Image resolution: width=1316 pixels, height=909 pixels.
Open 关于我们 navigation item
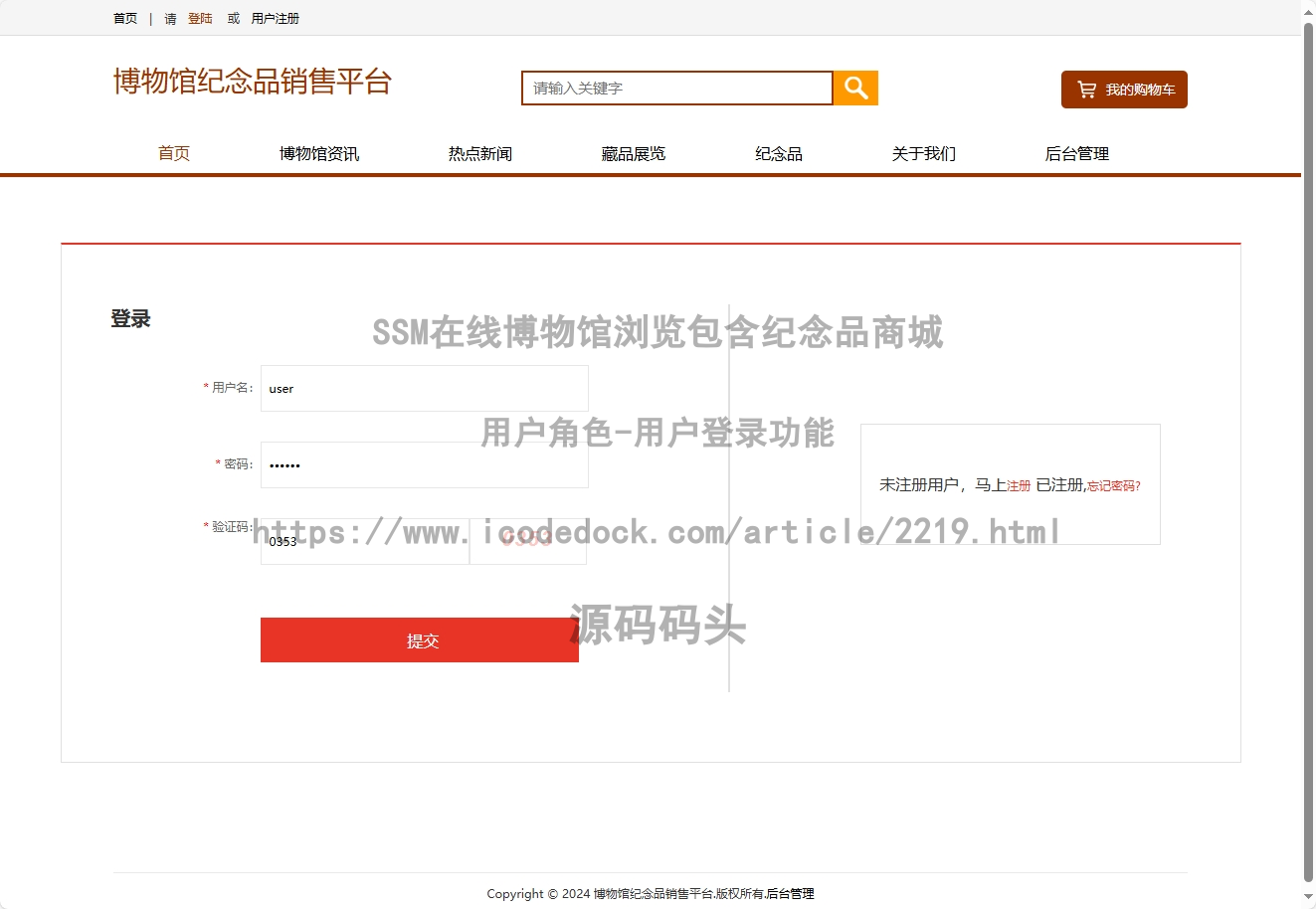pos(924,153)
